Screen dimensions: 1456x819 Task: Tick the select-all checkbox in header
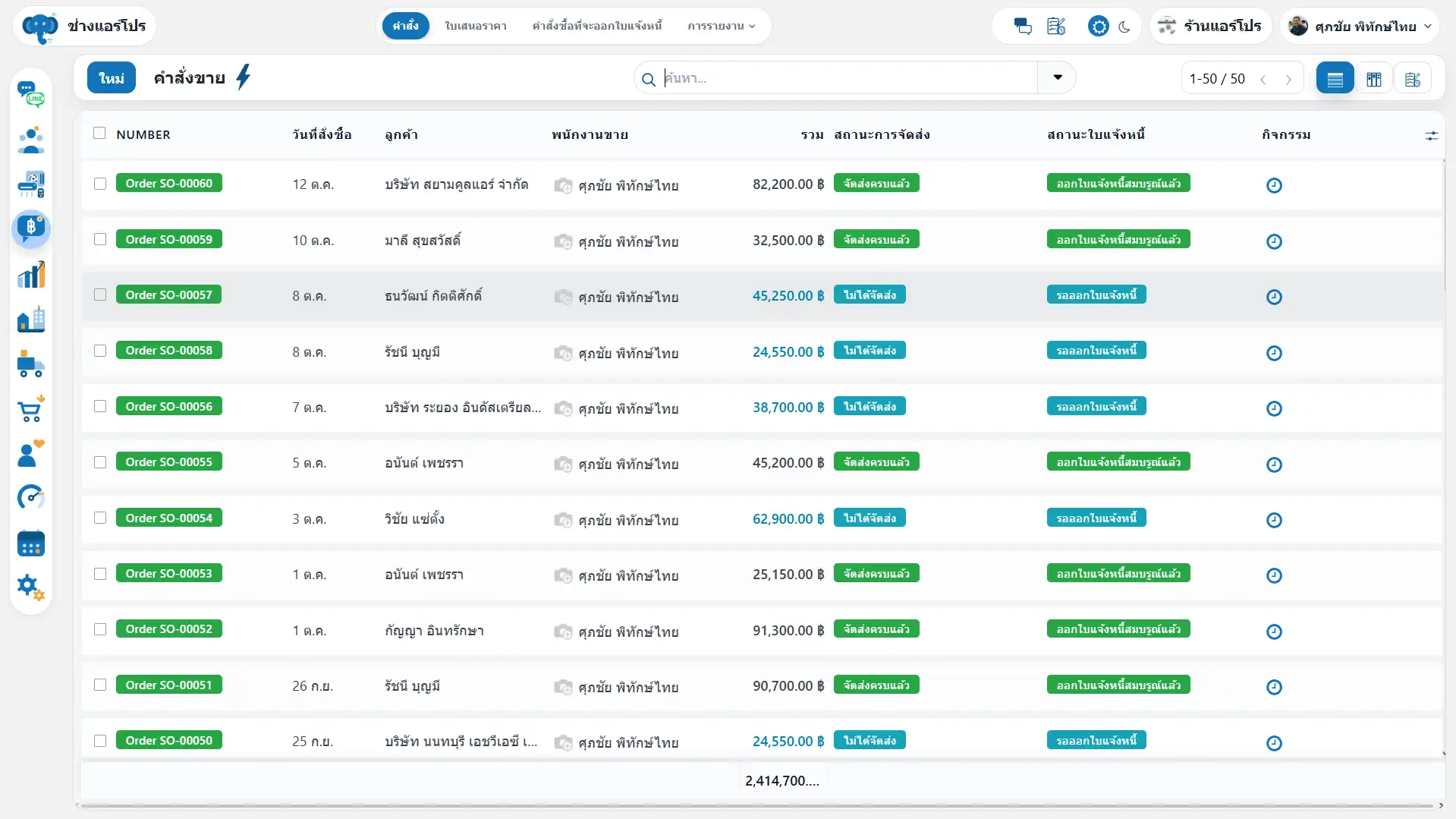click(x=99, y=134)
